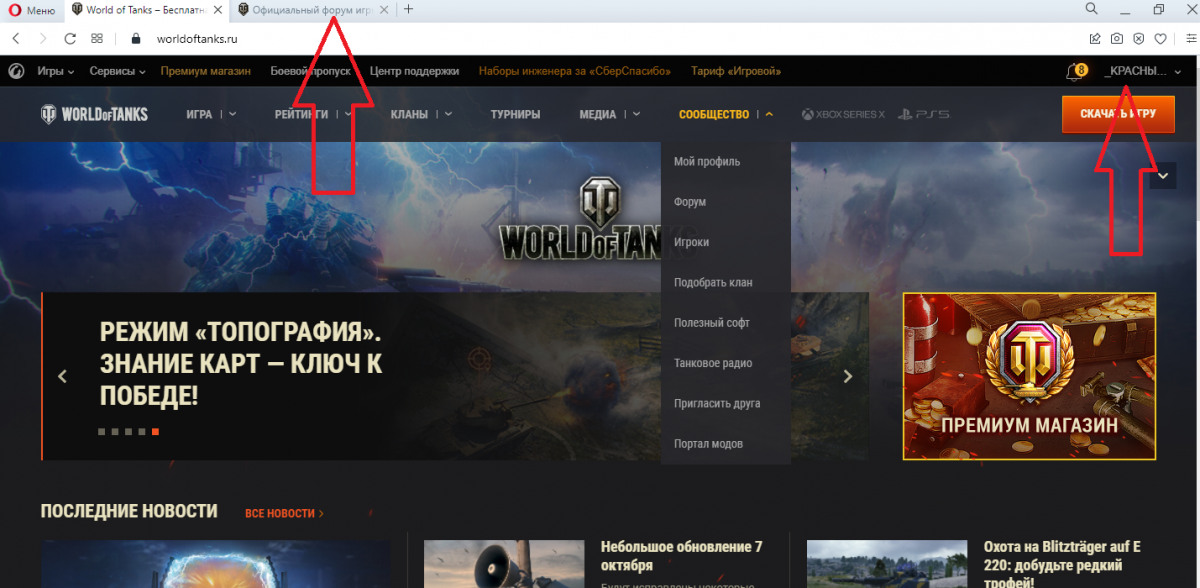Viewport: 1200px width, 588px height.
Task: Select the active orange slide dot
Action: point(155,432)
